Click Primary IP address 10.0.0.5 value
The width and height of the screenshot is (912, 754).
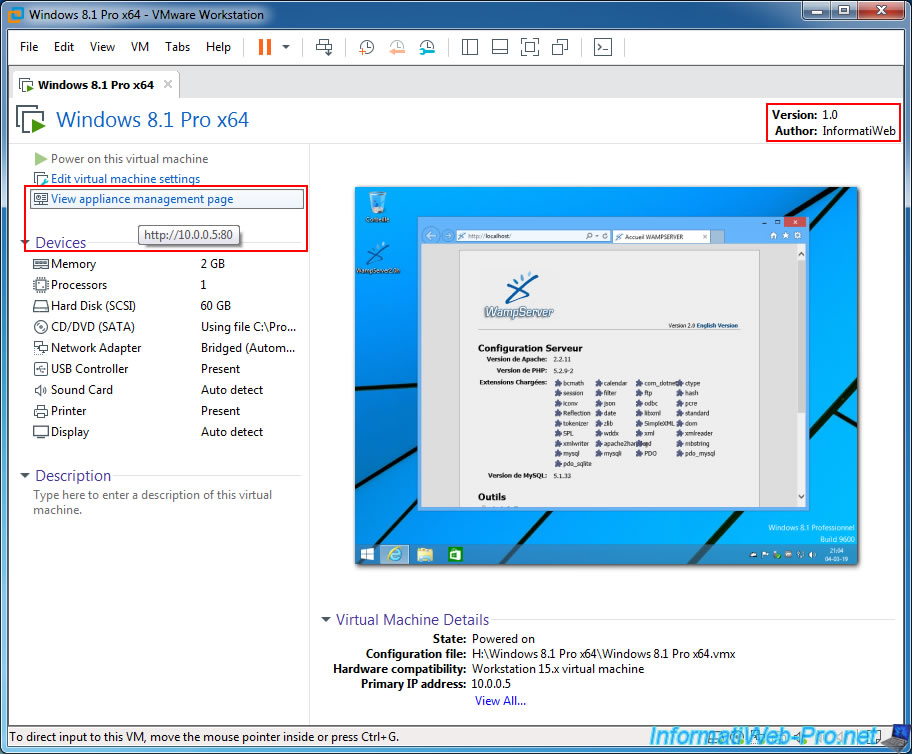point(491,684)
